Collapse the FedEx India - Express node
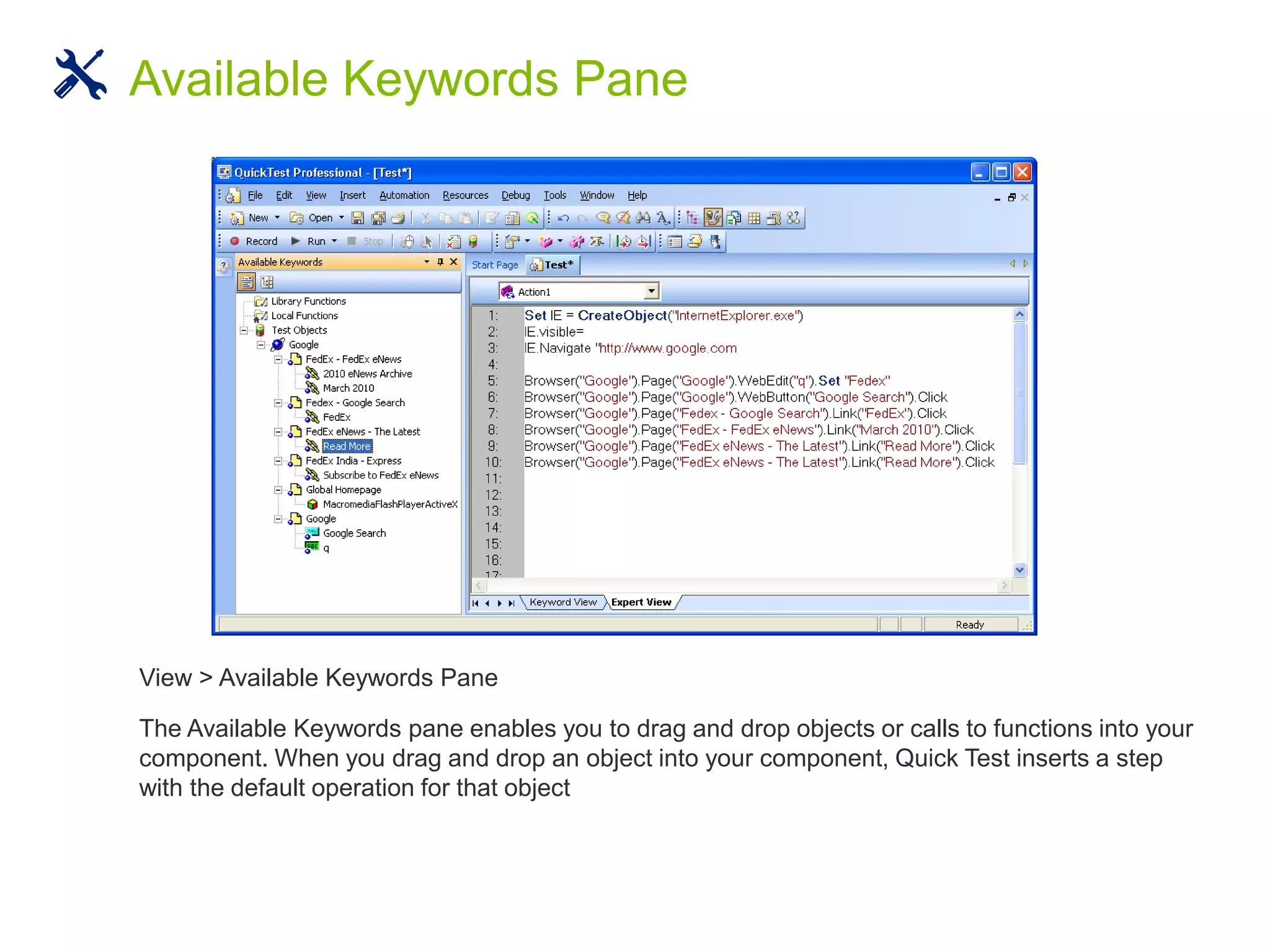This screenshot has width=1270, height=952. (x=278, y=461)
